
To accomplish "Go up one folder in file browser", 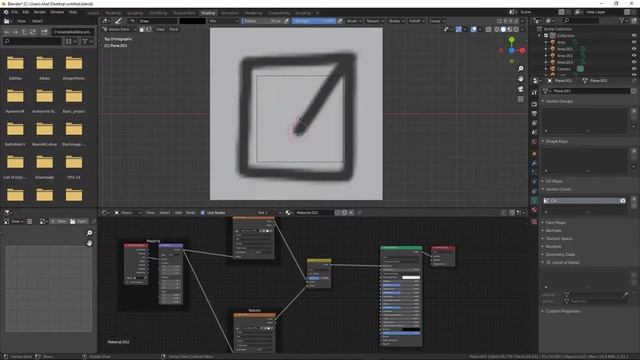I will coord(24,31).
